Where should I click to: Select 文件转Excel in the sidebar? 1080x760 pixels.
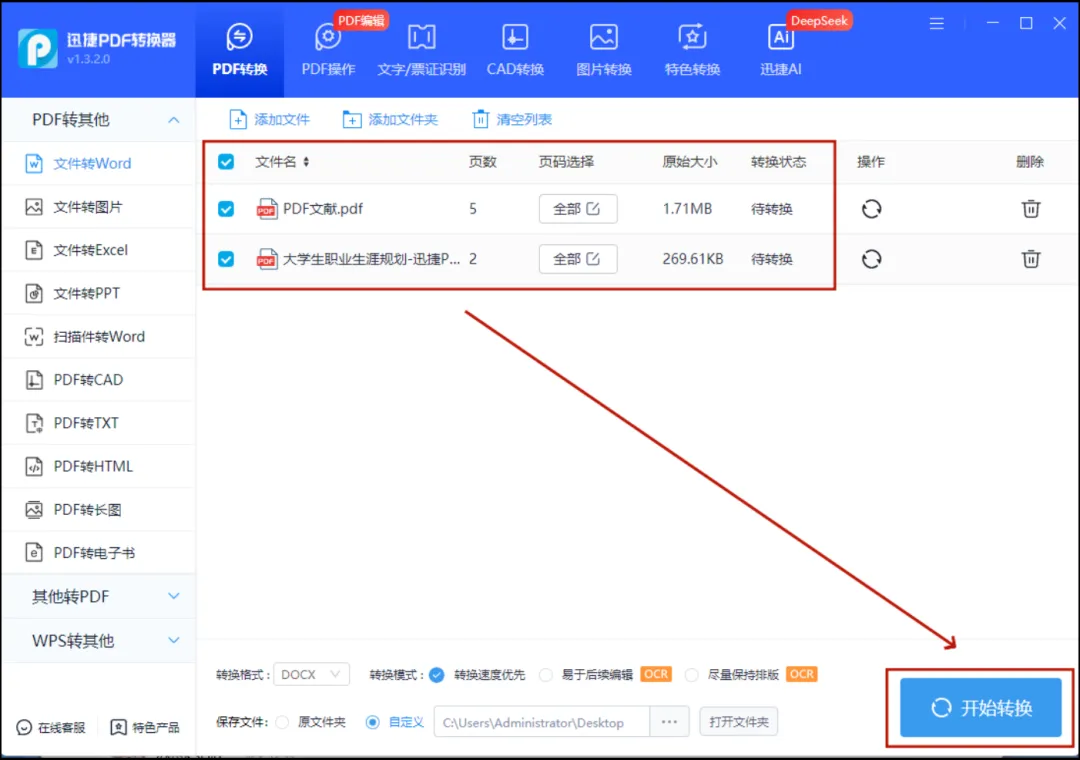pos(100,250)
